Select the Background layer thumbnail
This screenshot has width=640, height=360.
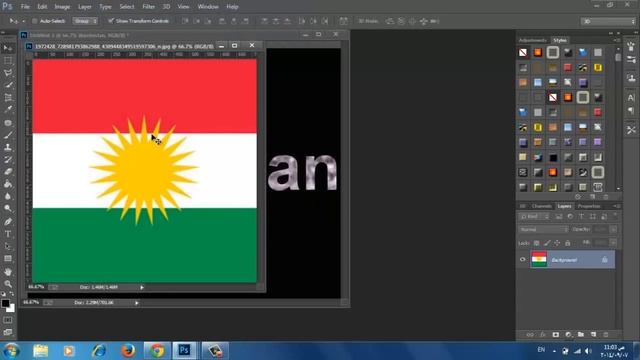point(539,260)
